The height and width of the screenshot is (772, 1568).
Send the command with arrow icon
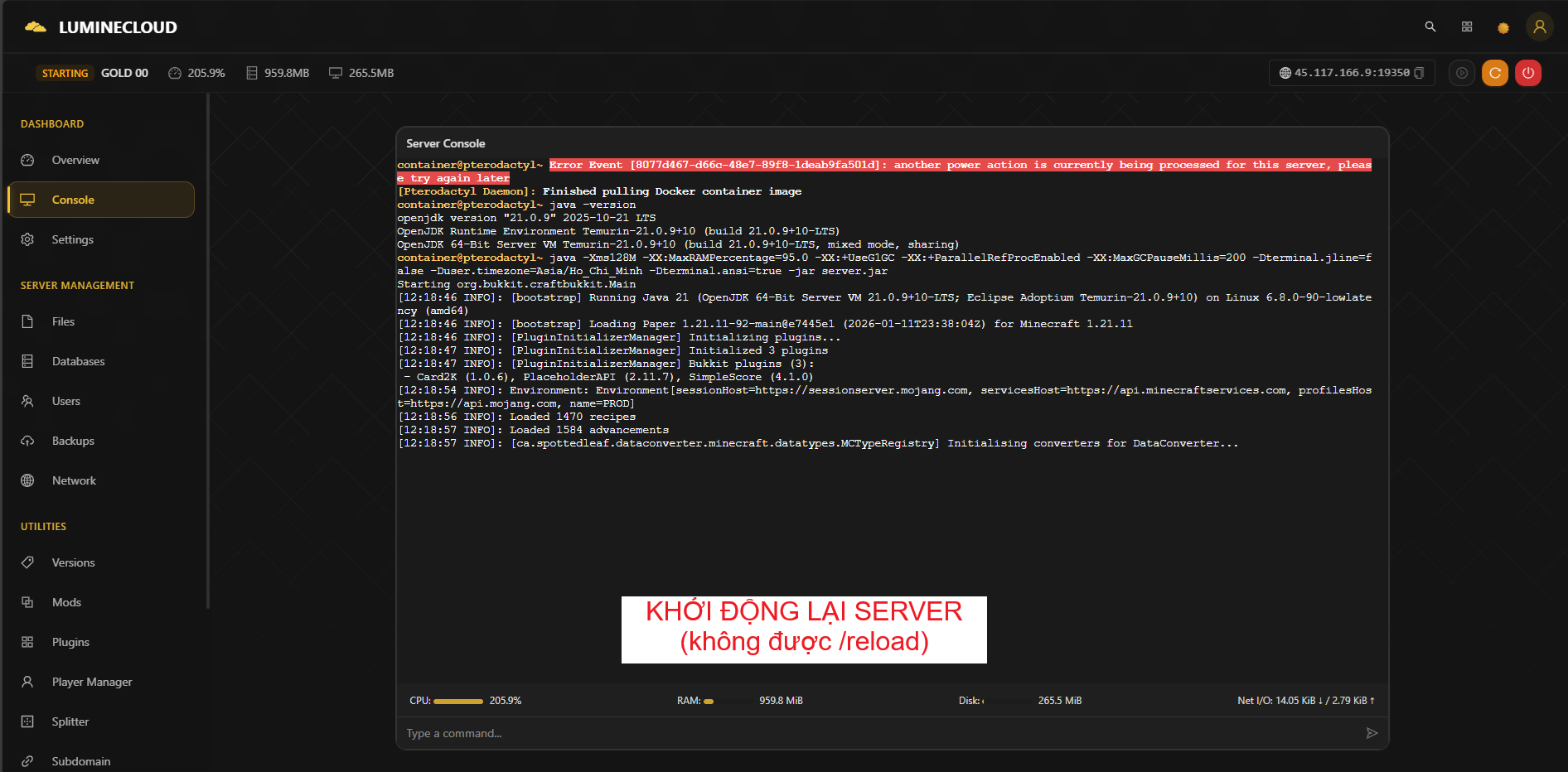[x=1372, y=733]
